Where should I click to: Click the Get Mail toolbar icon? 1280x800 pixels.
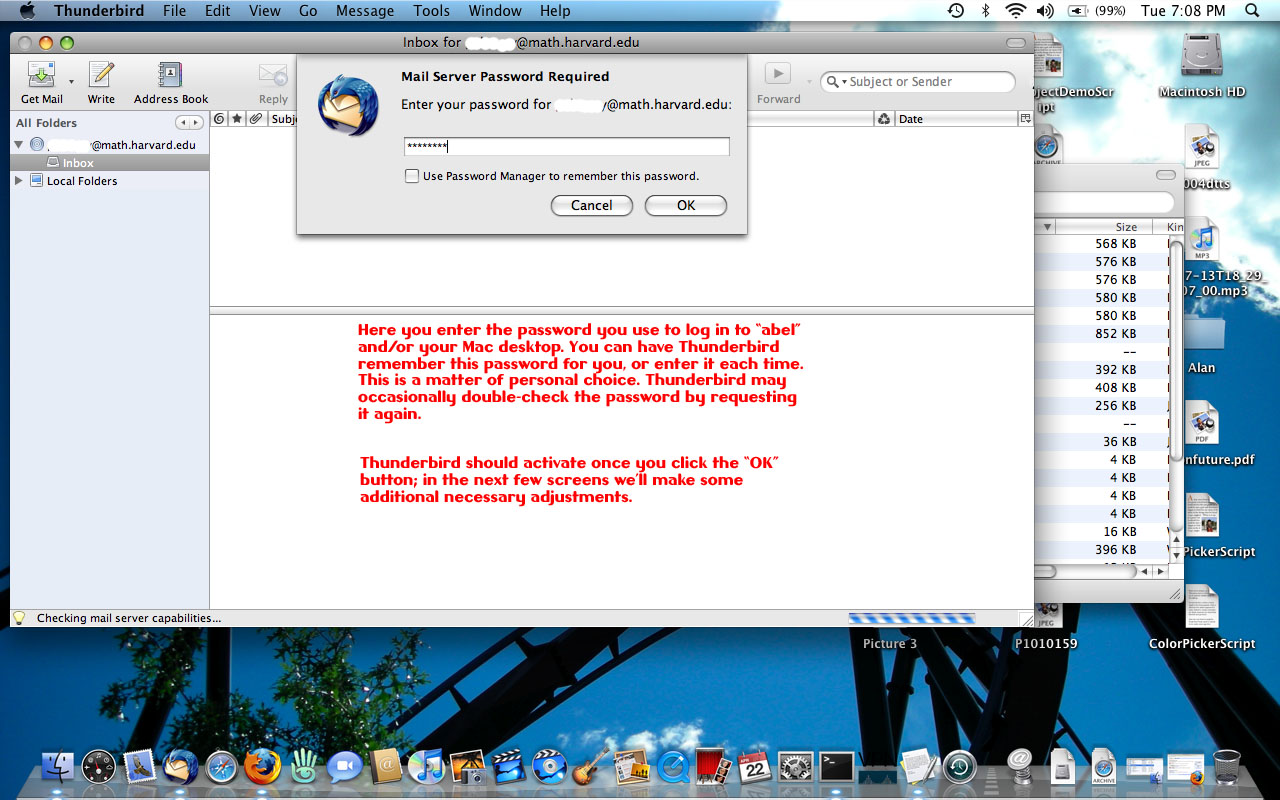tap(42, 76)
